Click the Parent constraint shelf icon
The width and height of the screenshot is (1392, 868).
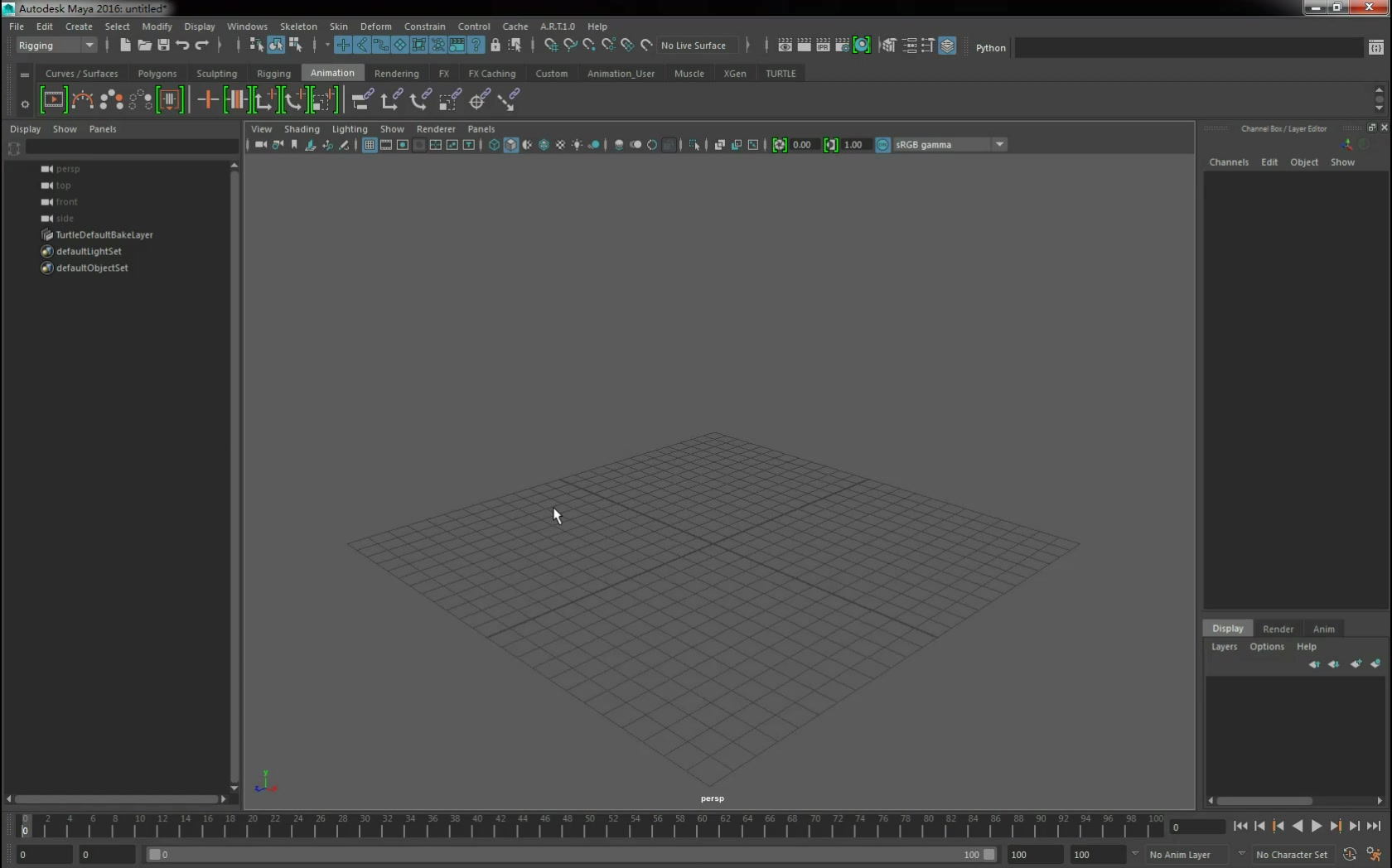tap(362, 100)
